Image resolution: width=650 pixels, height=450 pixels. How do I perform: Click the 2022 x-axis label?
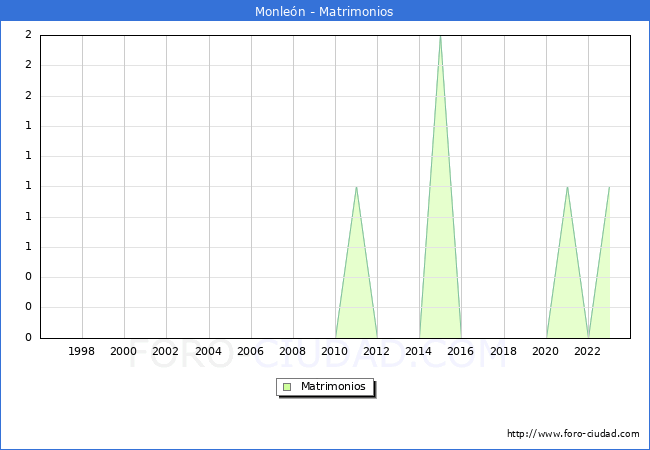coord(587,351)
